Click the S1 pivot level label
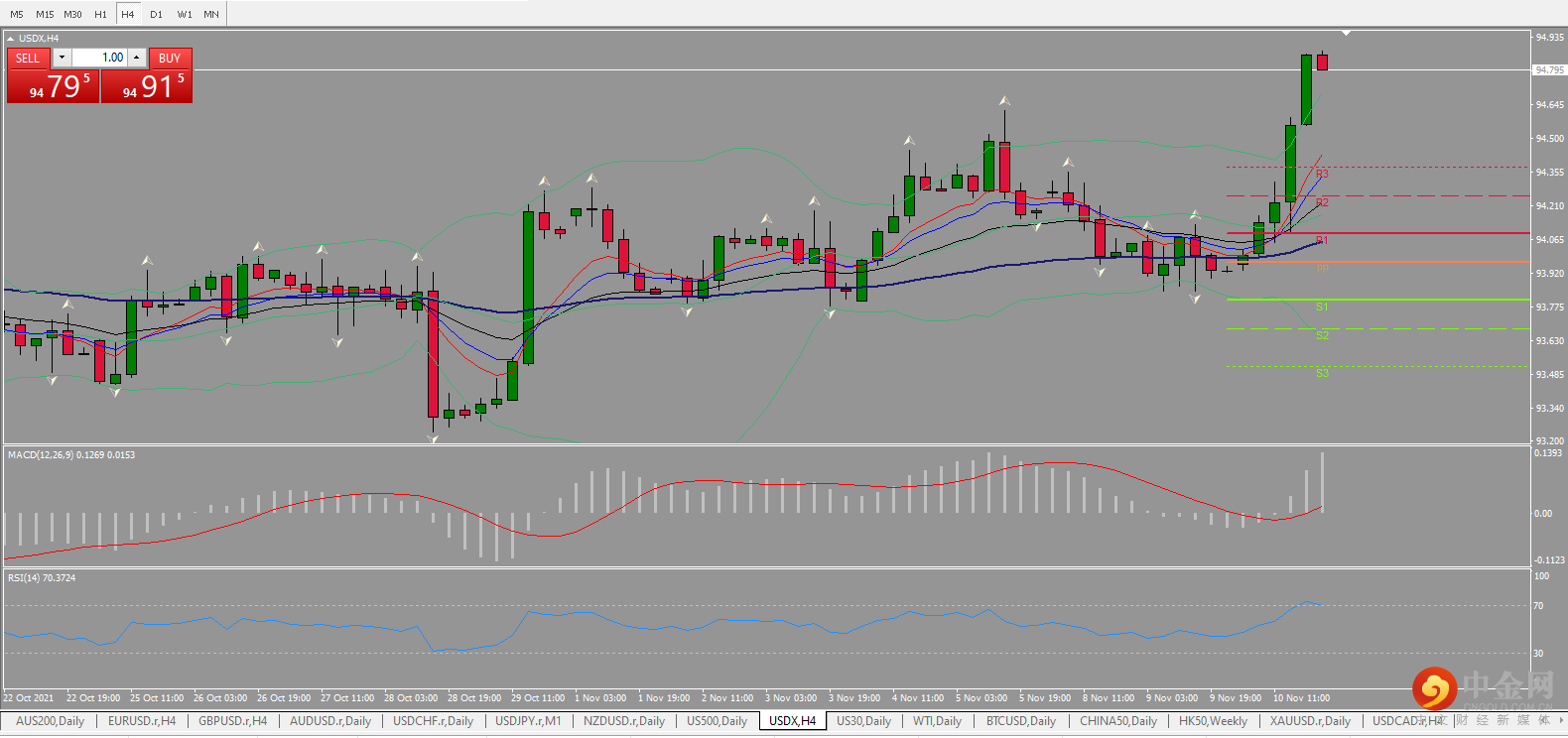The image size is (1568, 738). pos(1322,307)
